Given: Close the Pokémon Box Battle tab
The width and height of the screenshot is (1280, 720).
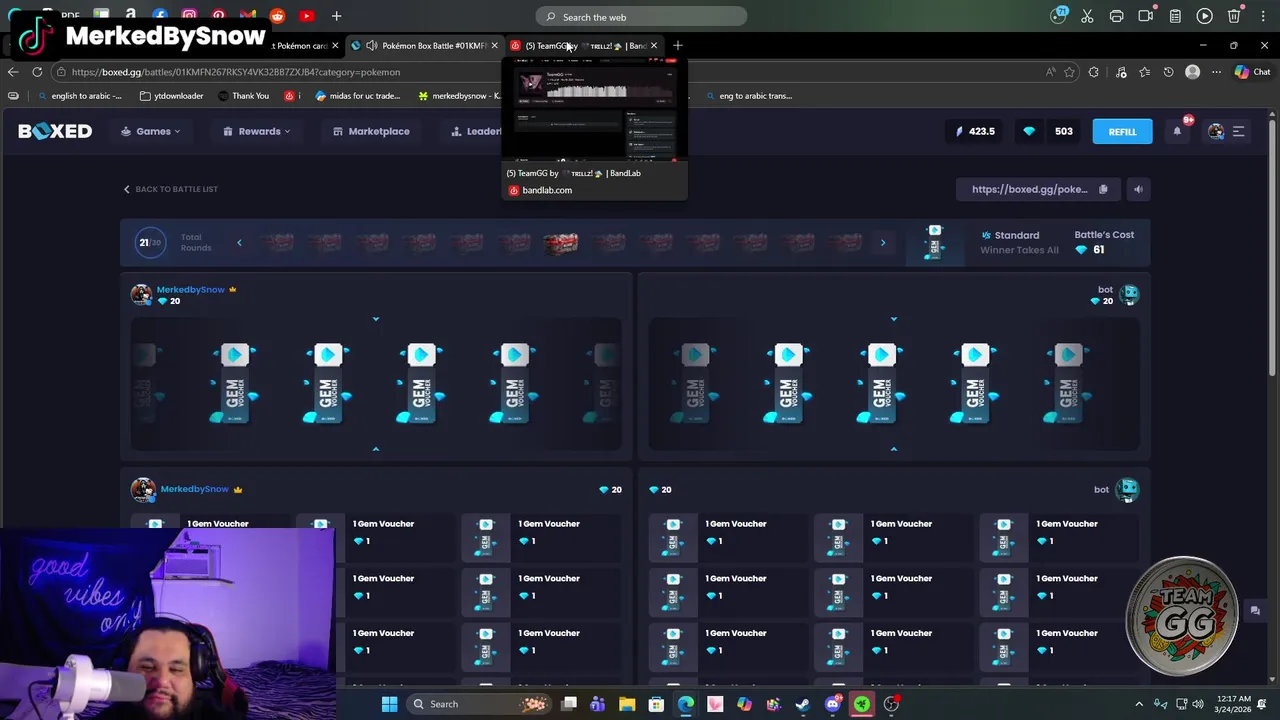Looking at the screenshot, I should click(494, 46).
